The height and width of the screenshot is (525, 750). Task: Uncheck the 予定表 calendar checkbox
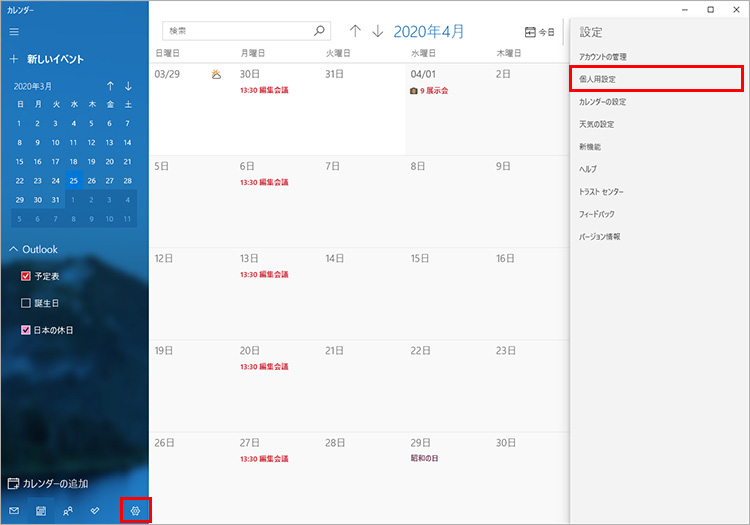coord(26,276)
